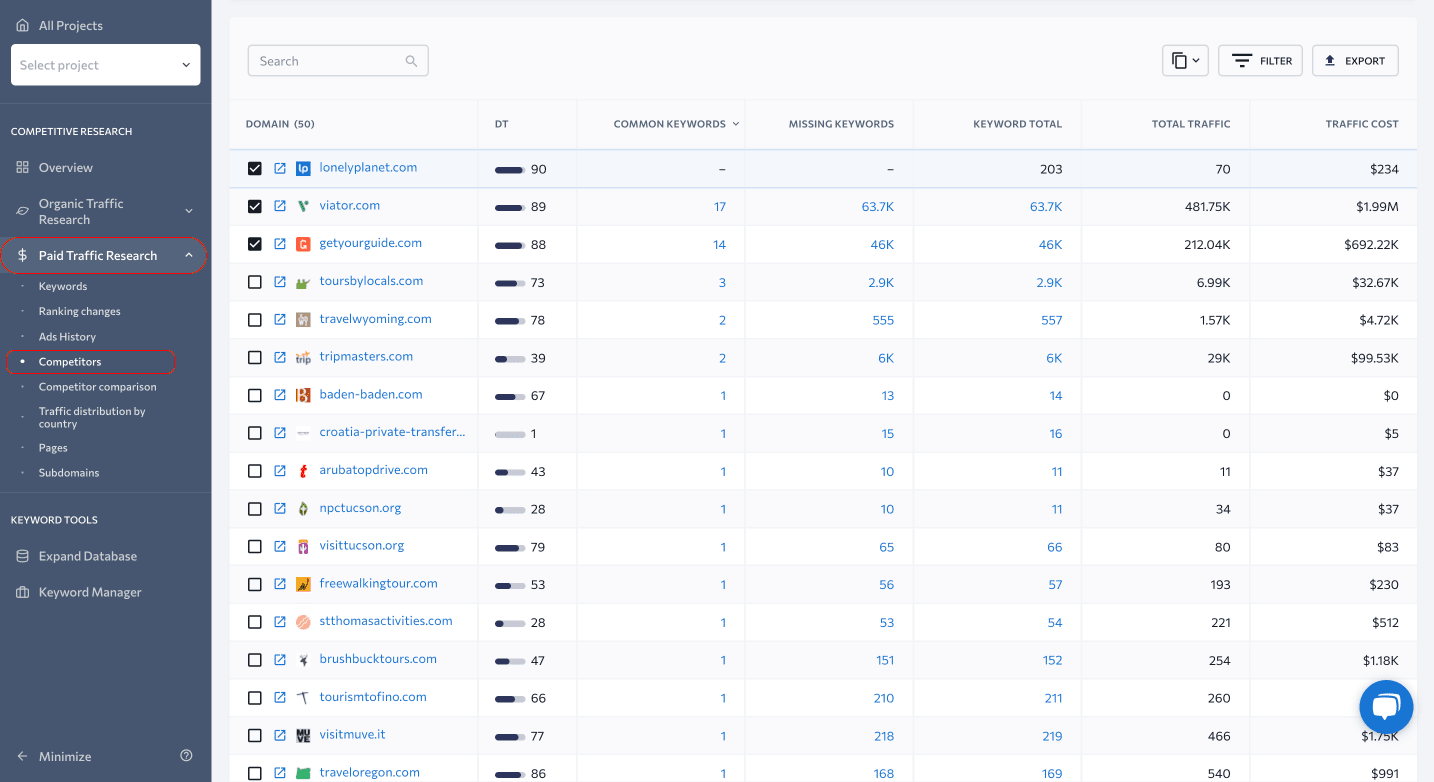Click the $692.22K traffic cost value

1371,245
